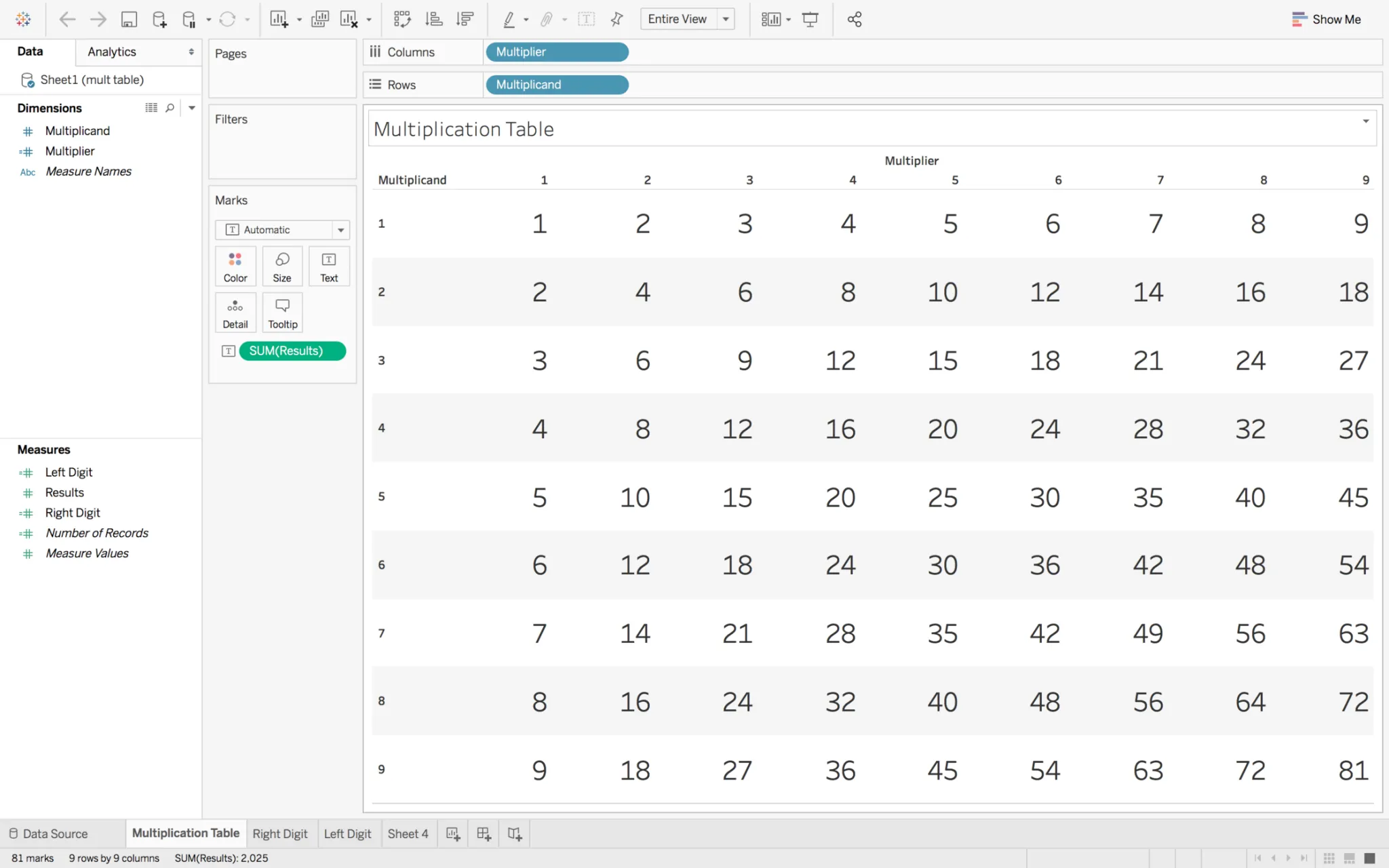
Task: Click the Group members paperclip icon
Action: (x=546, y=20)
